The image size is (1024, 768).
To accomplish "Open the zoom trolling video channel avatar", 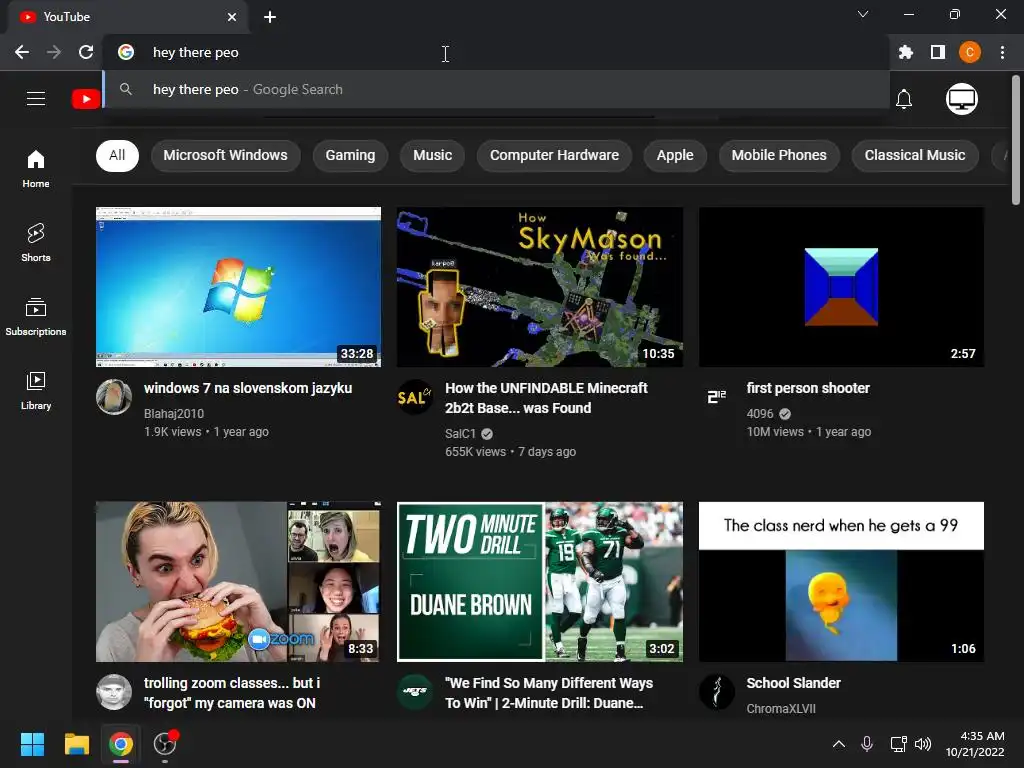I will 114,692.
